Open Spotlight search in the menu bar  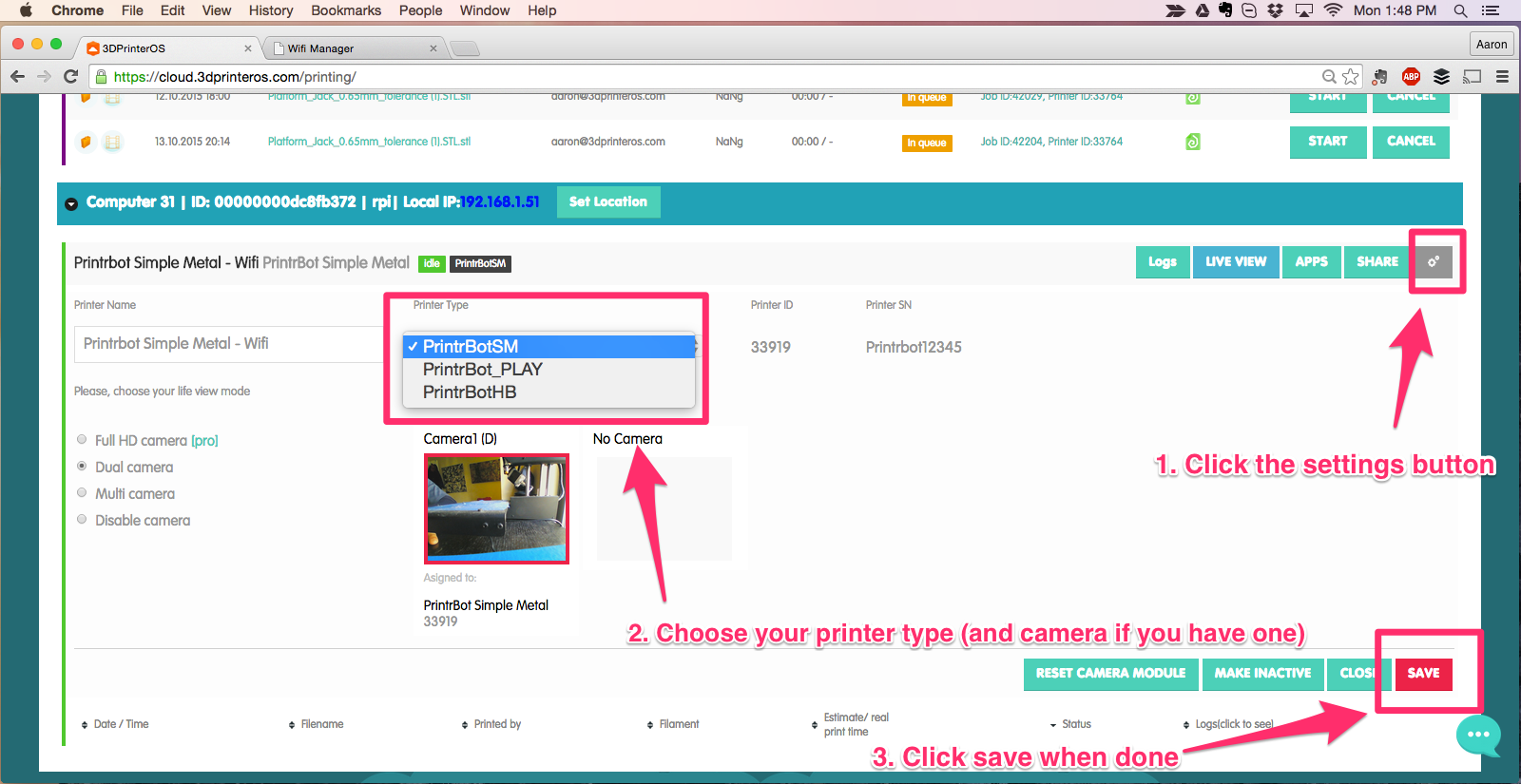(1460, 10)
